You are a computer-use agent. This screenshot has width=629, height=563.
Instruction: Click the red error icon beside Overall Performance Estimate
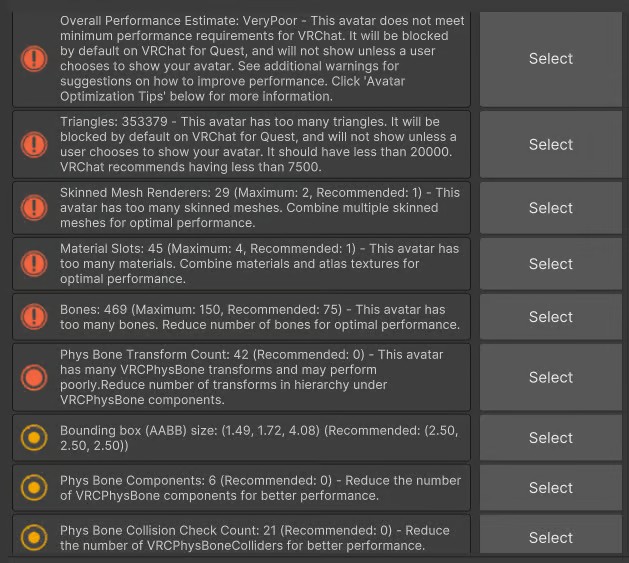coord(34,59)
